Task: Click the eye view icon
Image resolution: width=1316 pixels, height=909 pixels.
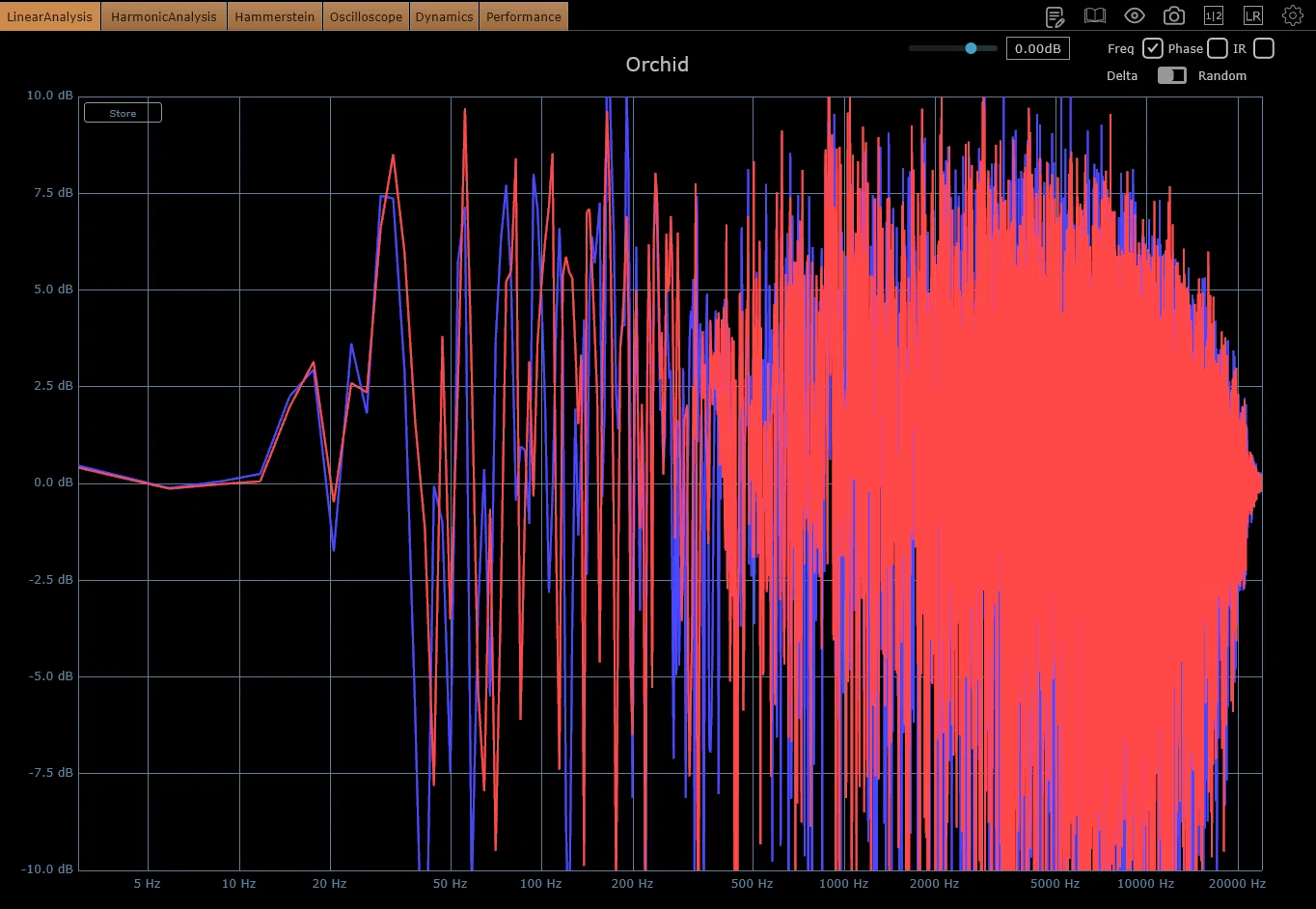Action: pyautogui.click(x=1134, y=15)
